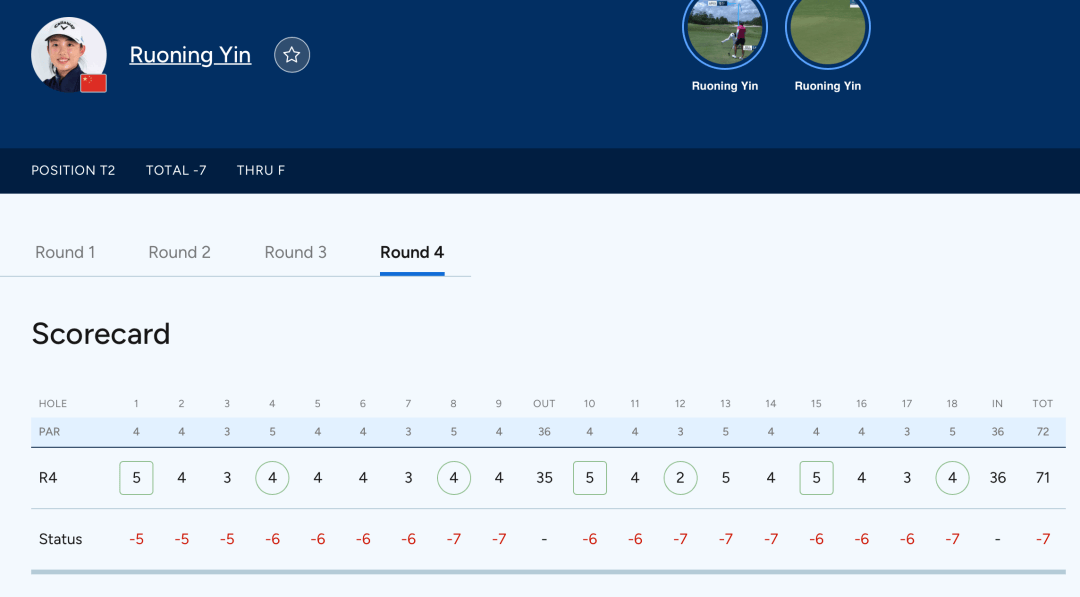Click the squared bogey score on hole 15
The image size is (1080, 597).
pos(816,478)
